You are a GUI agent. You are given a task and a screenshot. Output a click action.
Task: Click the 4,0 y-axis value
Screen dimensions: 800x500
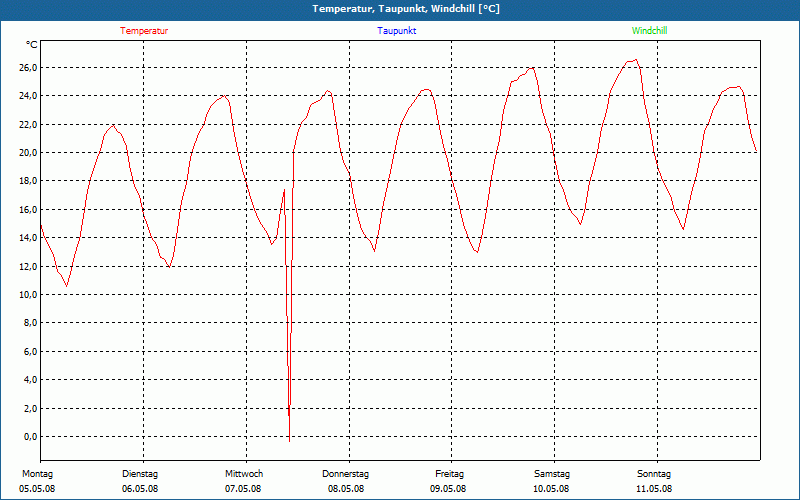[x=30, y=380]
